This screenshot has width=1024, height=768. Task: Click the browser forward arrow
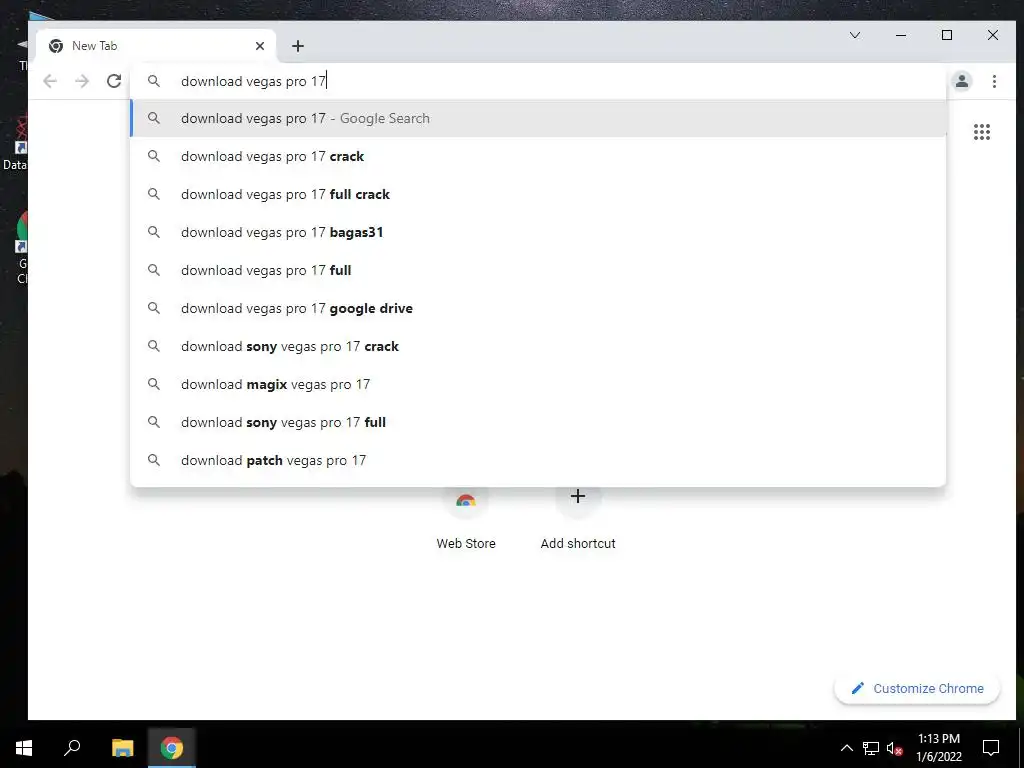[x=82, y=81]
